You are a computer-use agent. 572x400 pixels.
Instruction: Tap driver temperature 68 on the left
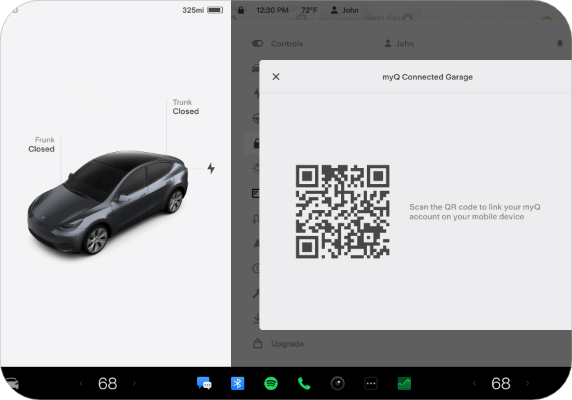tap(108, 384)
